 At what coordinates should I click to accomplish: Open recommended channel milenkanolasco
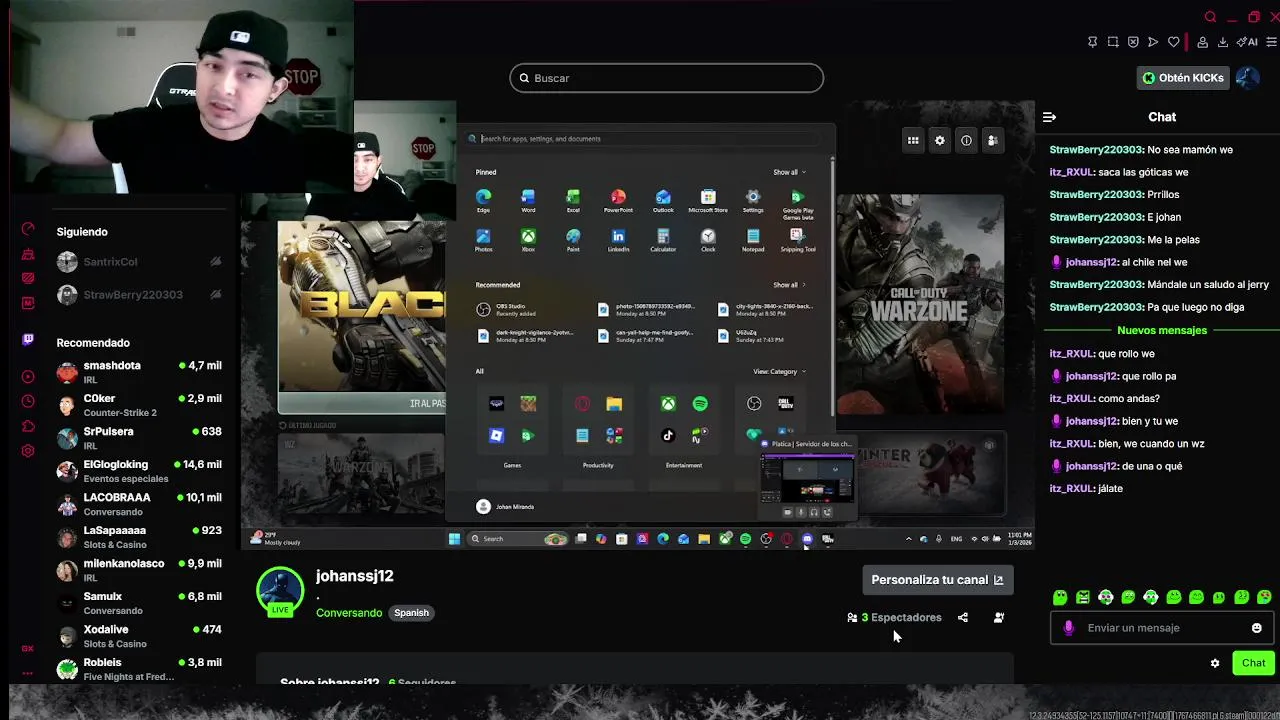138,570
